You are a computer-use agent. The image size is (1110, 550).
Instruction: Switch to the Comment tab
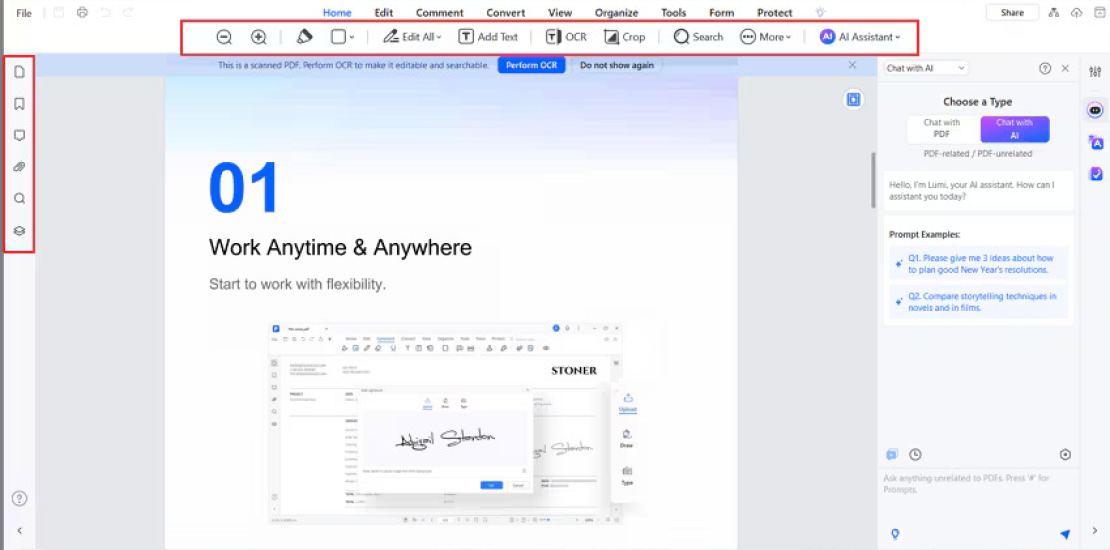[x=440, y=13]
